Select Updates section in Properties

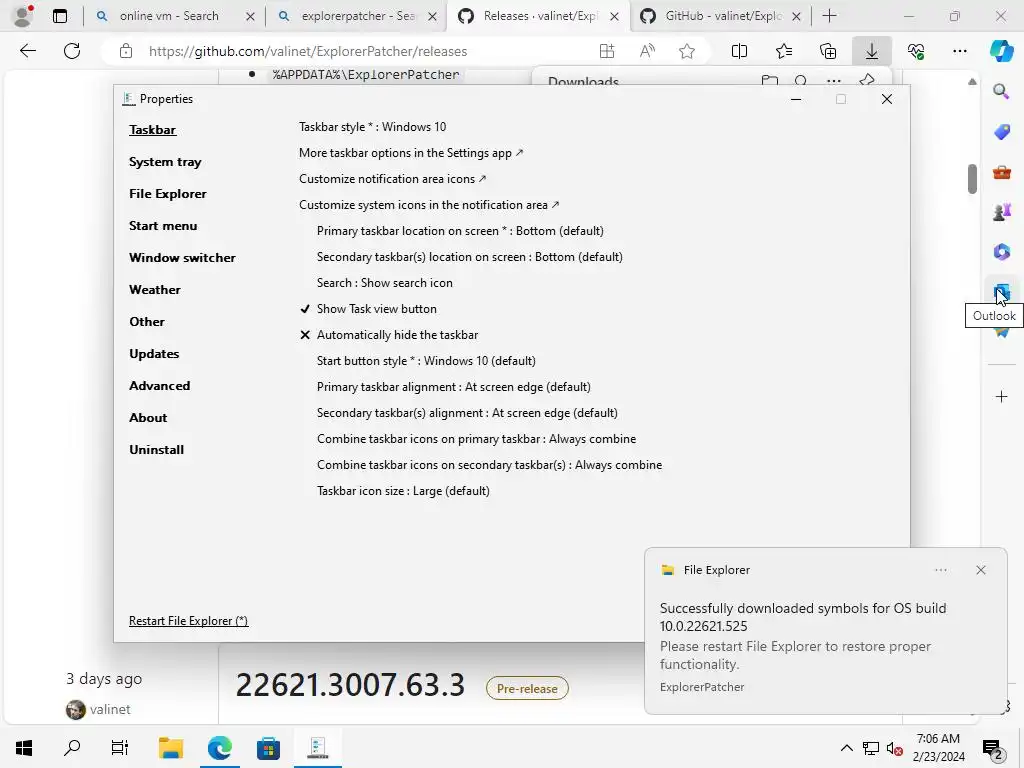(154, 354)
